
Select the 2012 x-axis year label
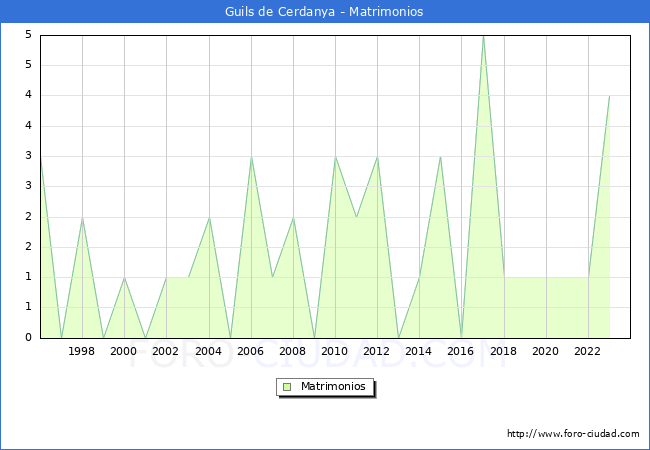coord(377,352)
